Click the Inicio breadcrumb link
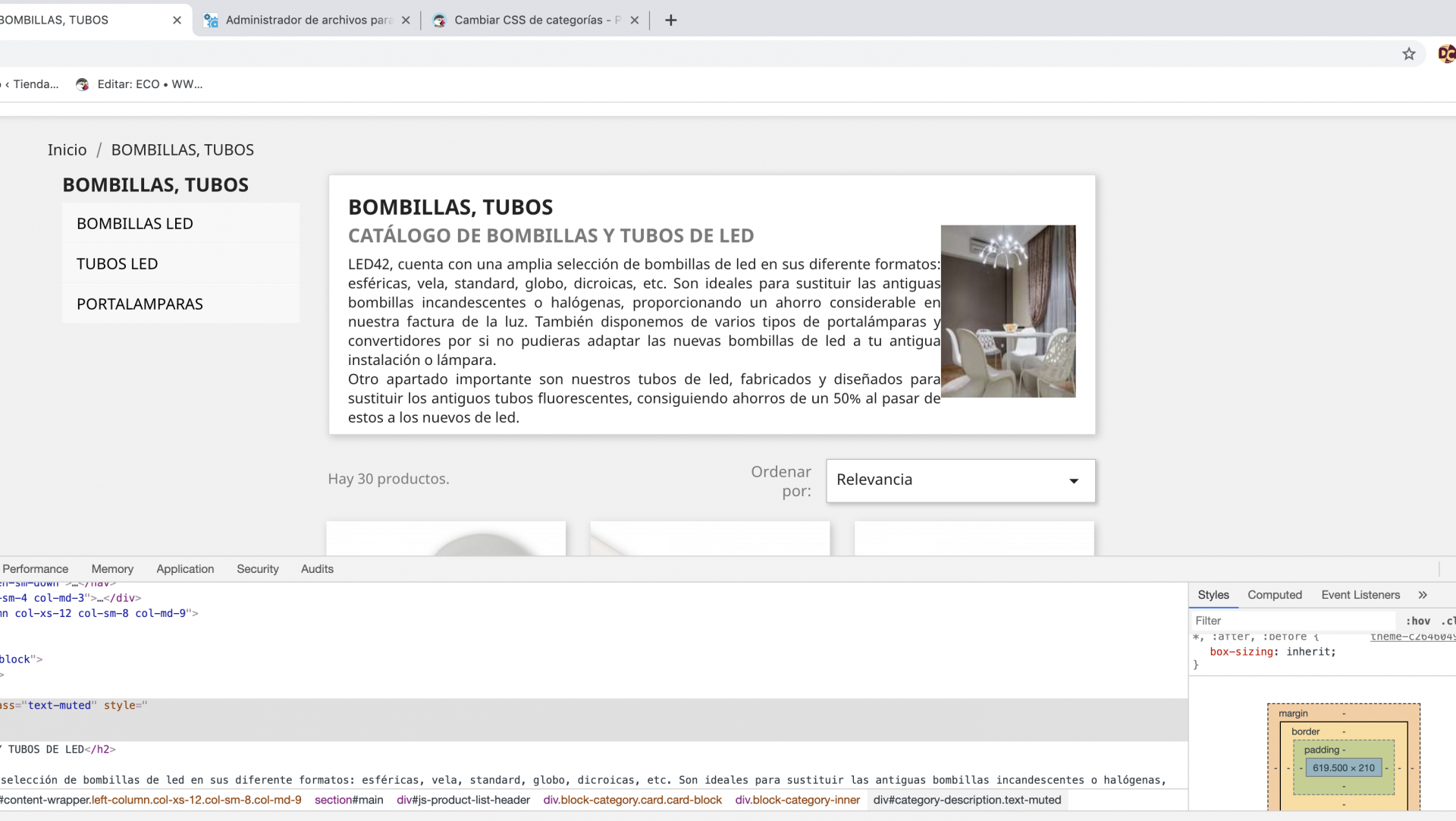 click(x=67, y=150)
